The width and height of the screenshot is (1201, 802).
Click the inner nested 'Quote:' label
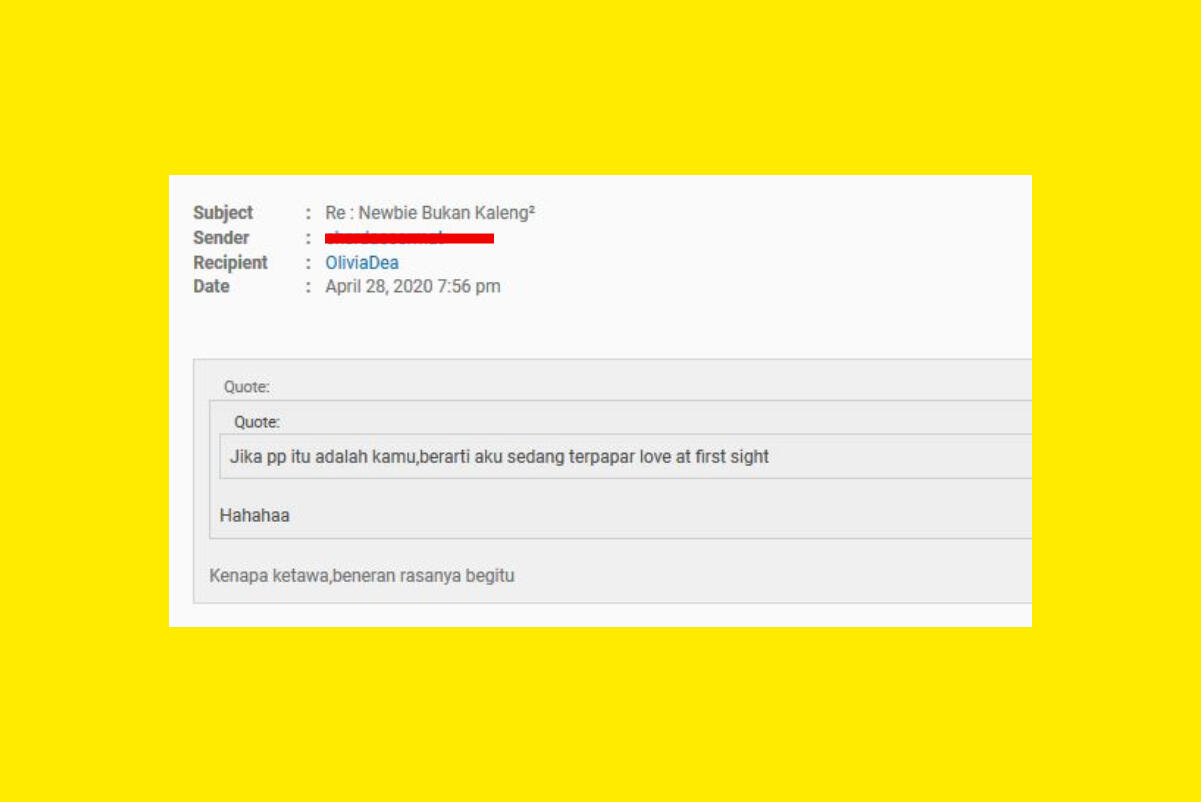(x=257, y=422)
